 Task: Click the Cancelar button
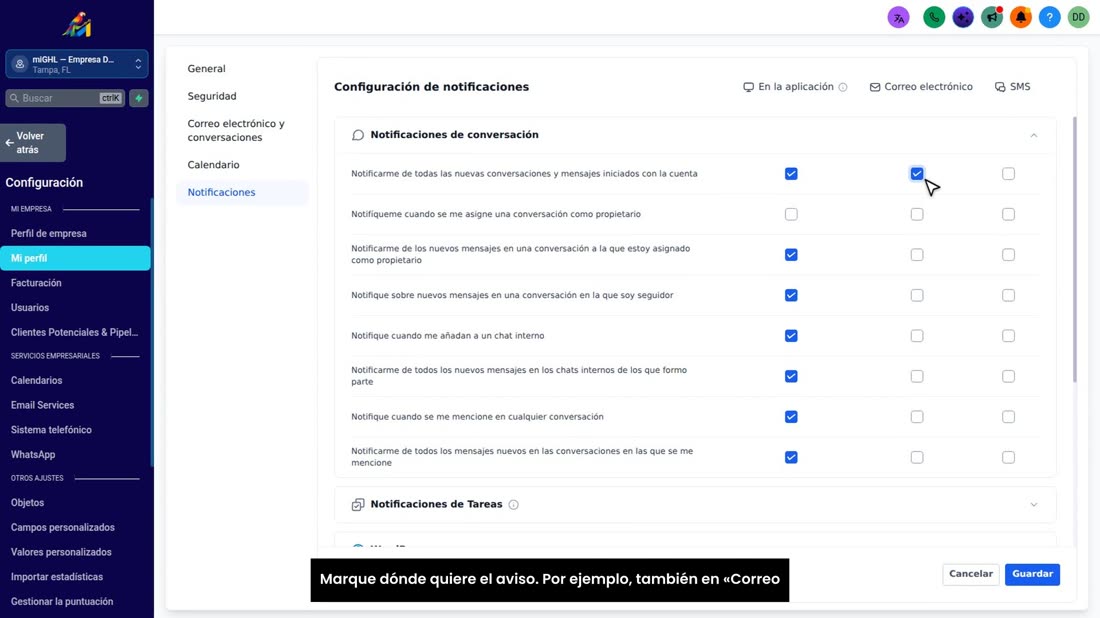pos(970,574)
